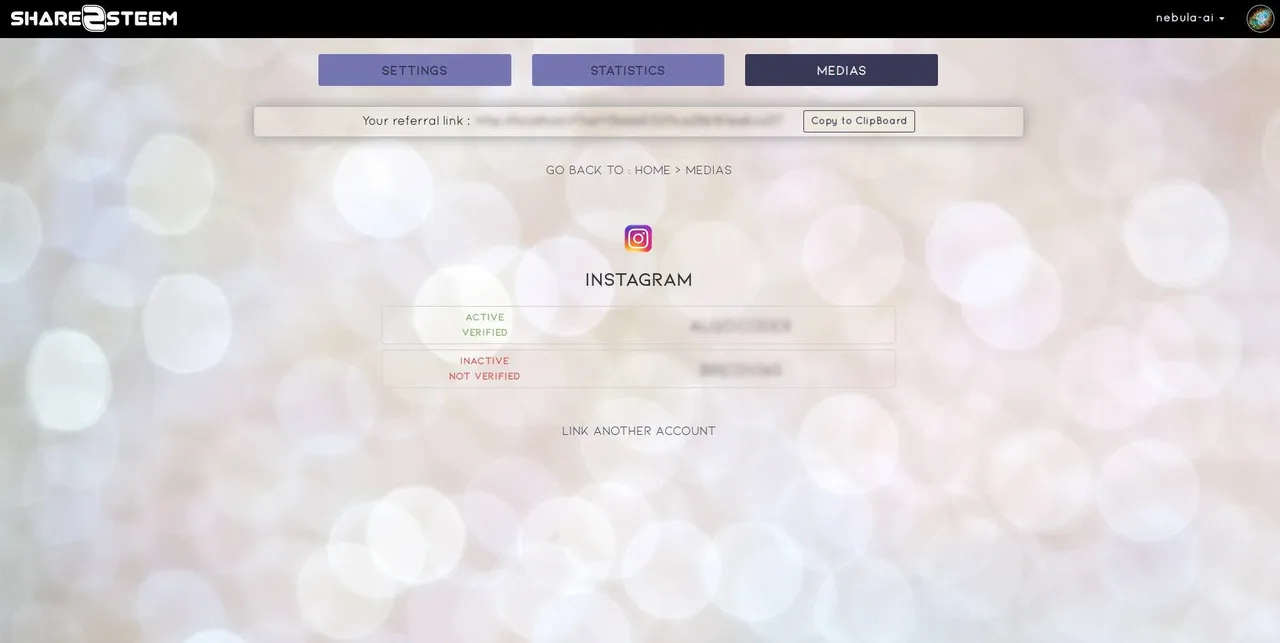Switch to the Settings tab

415,70
